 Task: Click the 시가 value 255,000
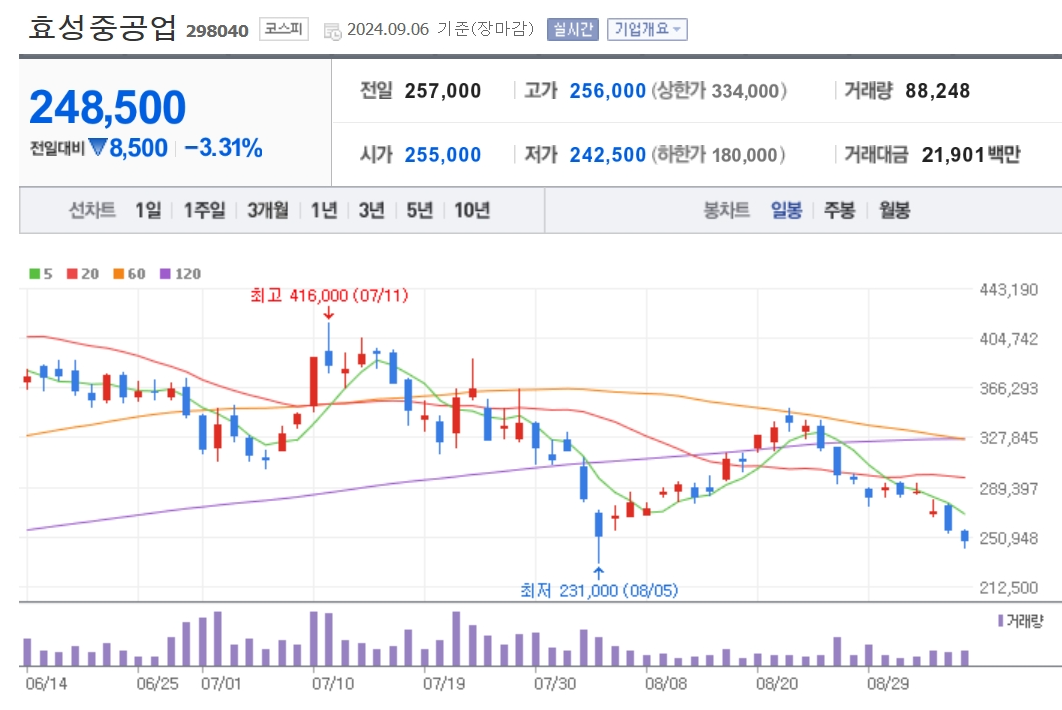pyautogui.click(x=443, y=154)
